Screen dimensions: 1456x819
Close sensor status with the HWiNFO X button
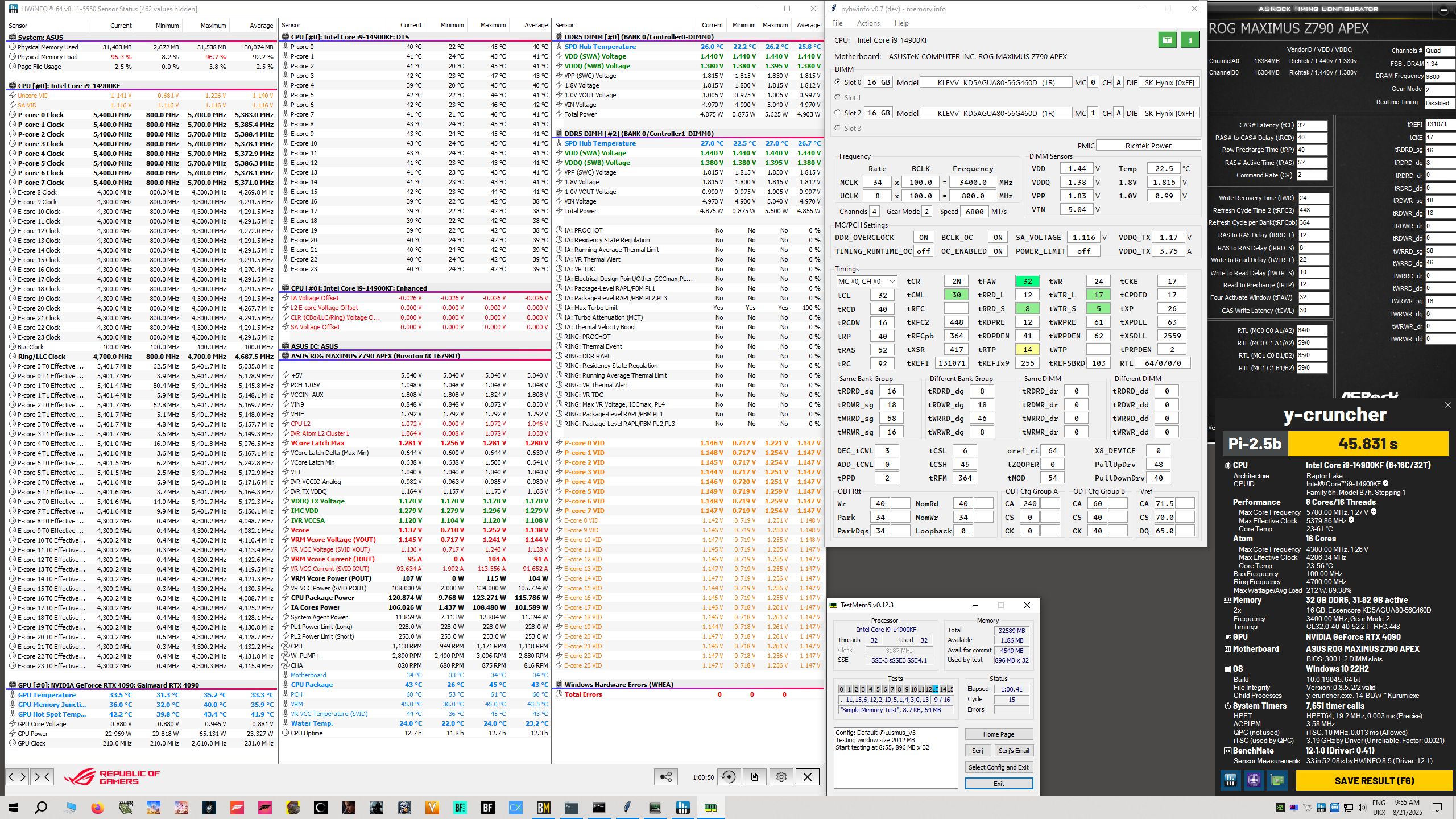tap(807, 777)
